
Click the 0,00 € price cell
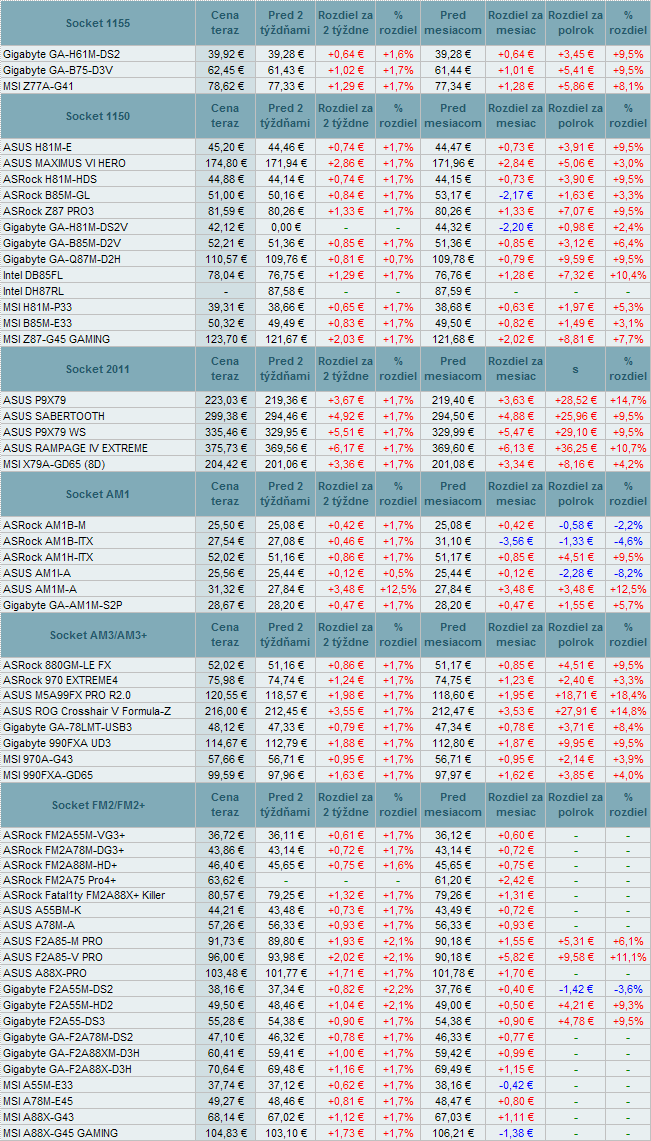(286, 227)
